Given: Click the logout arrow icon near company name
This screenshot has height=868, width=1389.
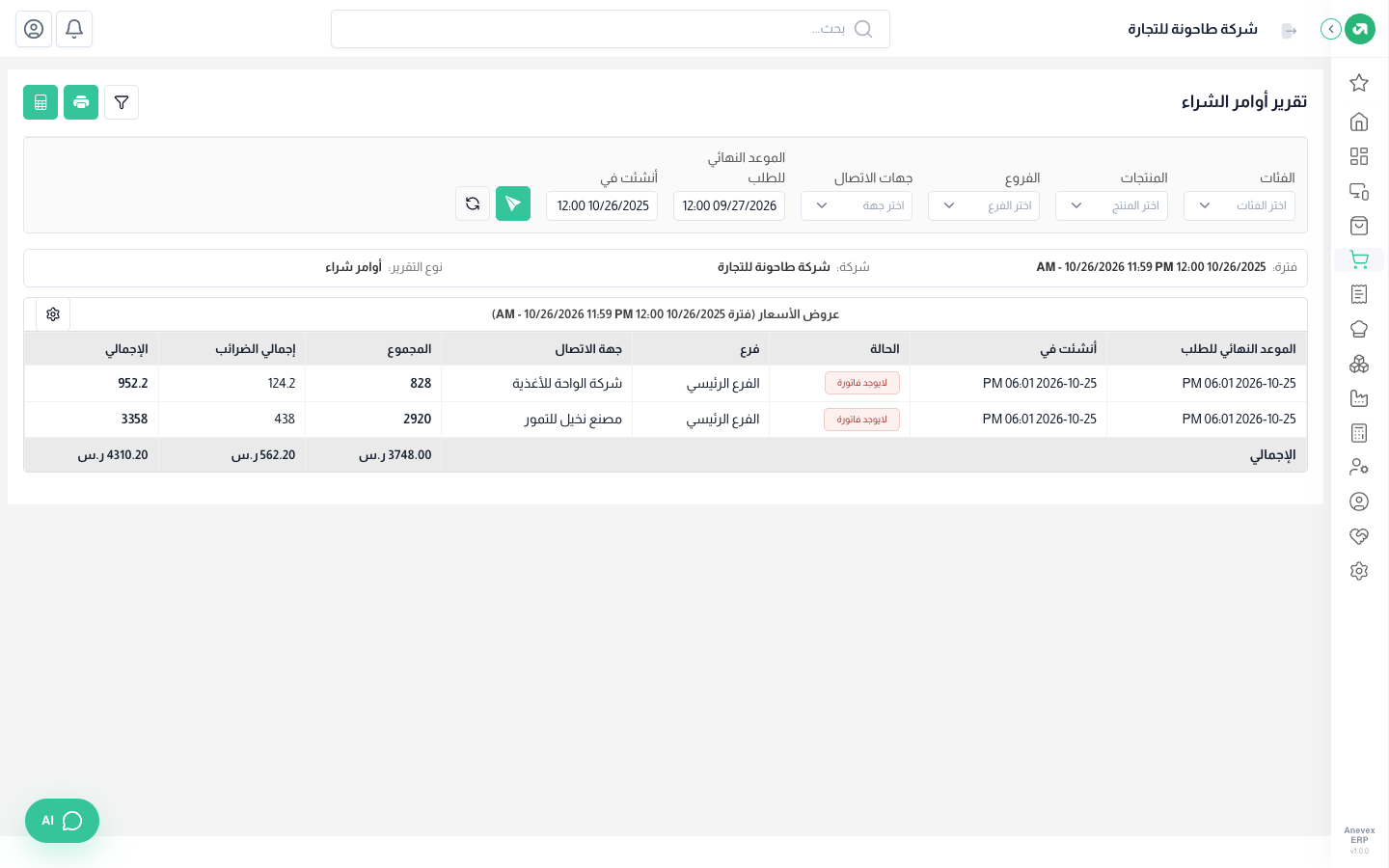Looking at the screenshot, I should [1289, 31].
